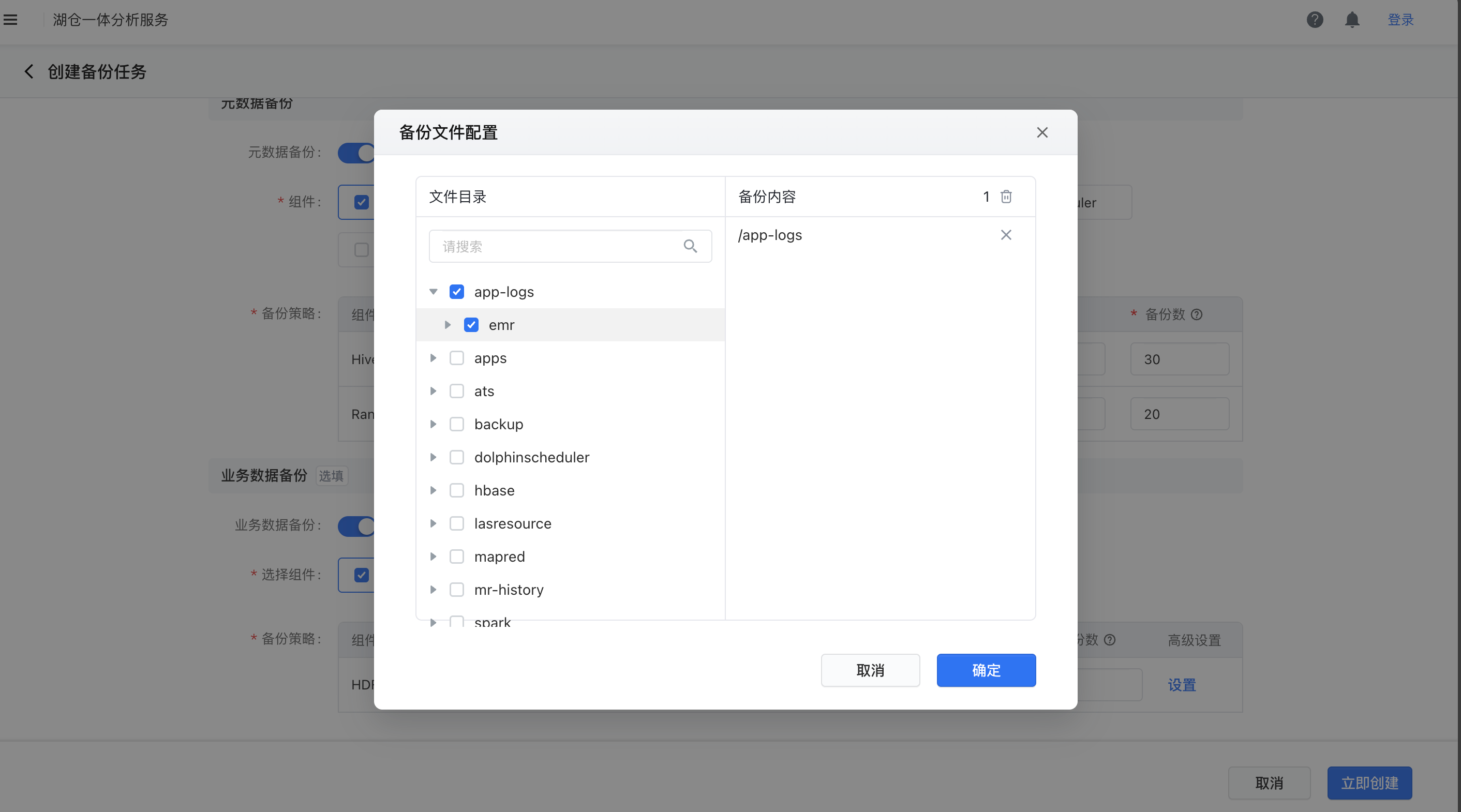Image resolution: width=1461 pixels, height=812 pixels.
Task: Expand the dolphinscheduler tree node
Action: pos(434,458)
